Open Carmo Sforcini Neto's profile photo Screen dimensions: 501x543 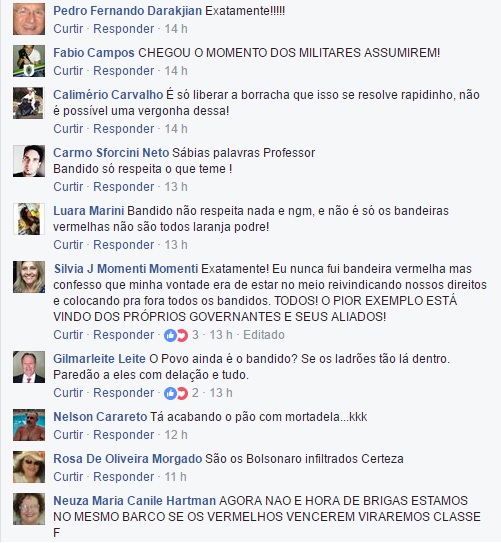pyautogui.click(x=29, y=161)
